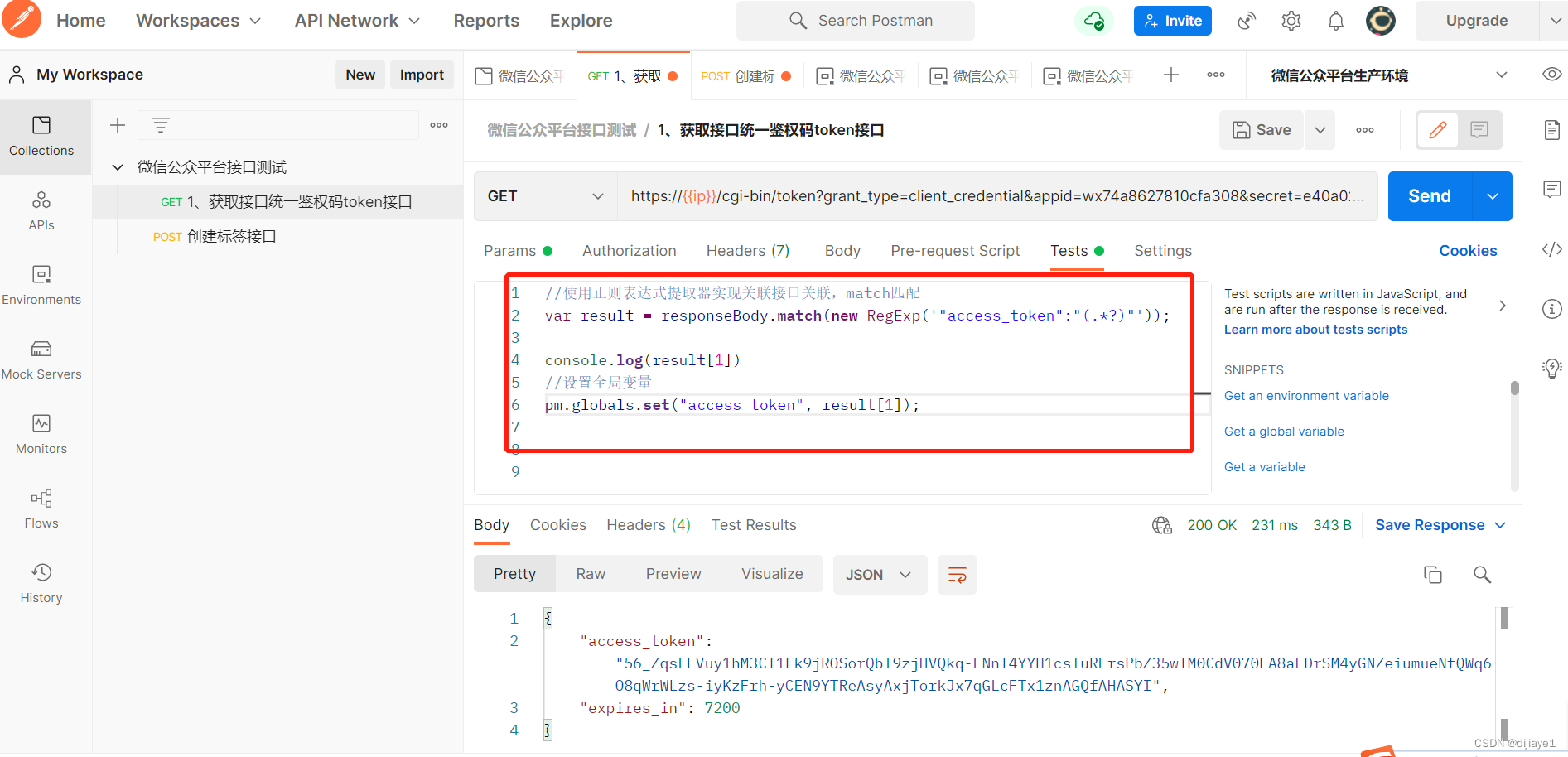The height and width of the screenshot is (757, 1568).
Task: Open the Cookies link
Action: [1468, 251]
